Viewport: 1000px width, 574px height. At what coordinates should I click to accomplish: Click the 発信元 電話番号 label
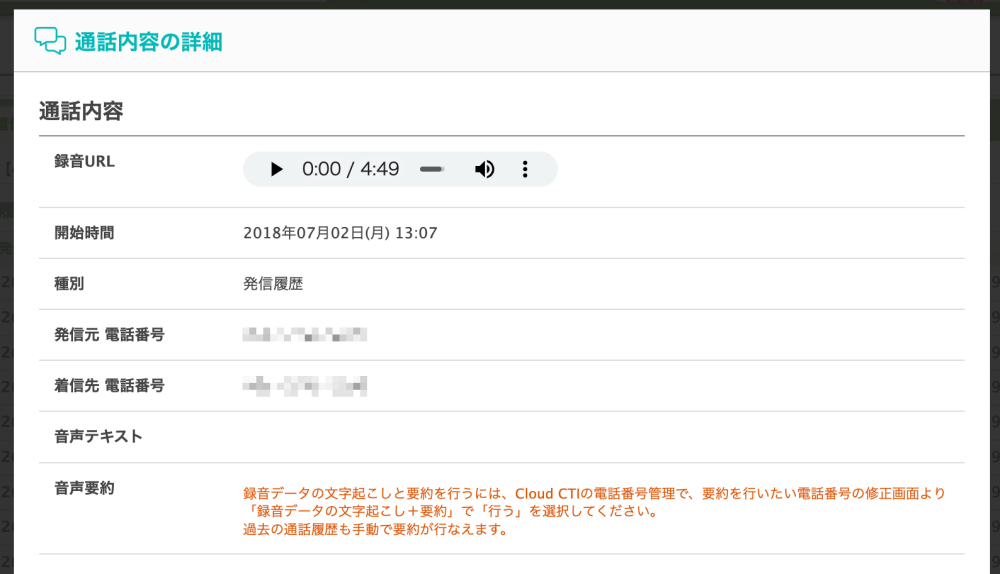109,334
